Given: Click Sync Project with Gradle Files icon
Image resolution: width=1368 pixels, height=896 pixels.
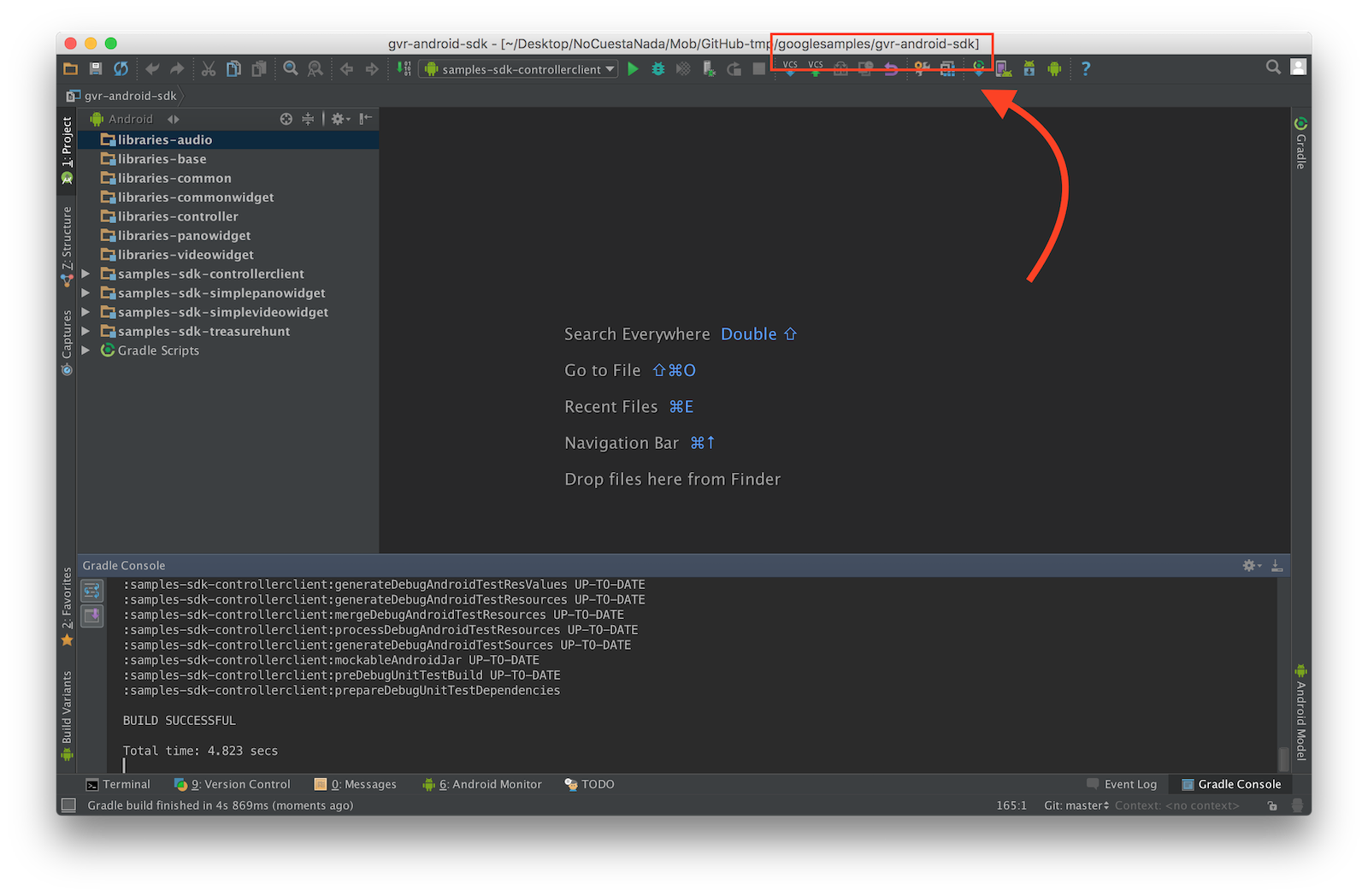Looking at the screenshot, I should 979,69.
